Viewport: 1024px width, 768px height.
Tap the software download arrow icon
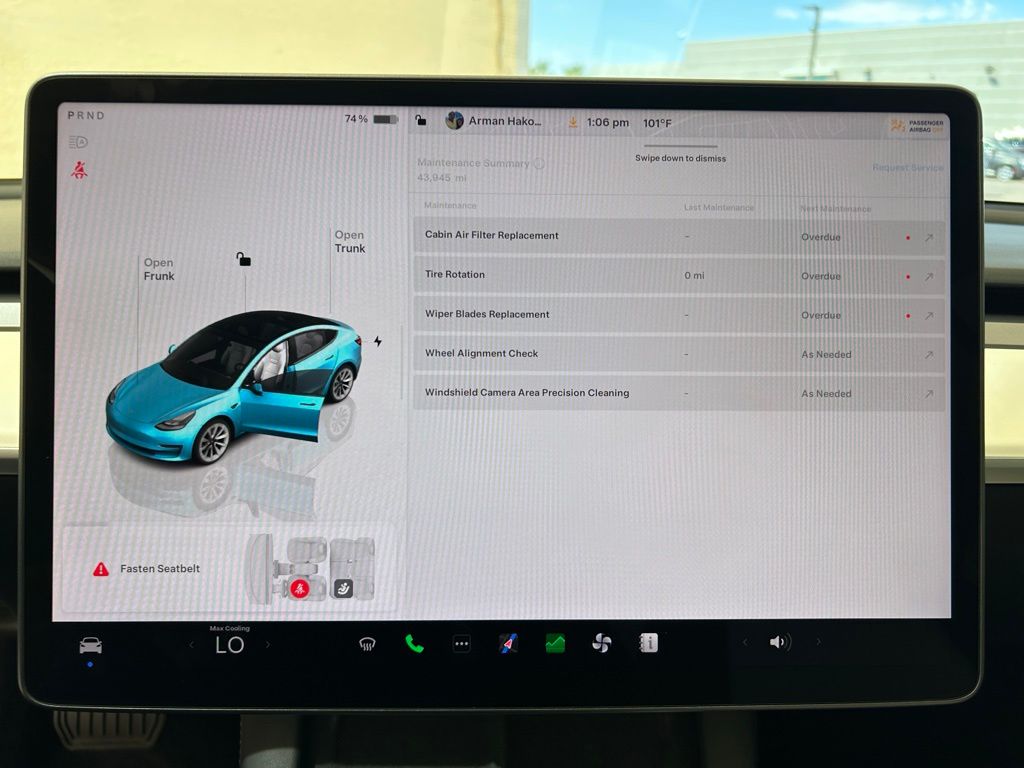click(573, 122)
